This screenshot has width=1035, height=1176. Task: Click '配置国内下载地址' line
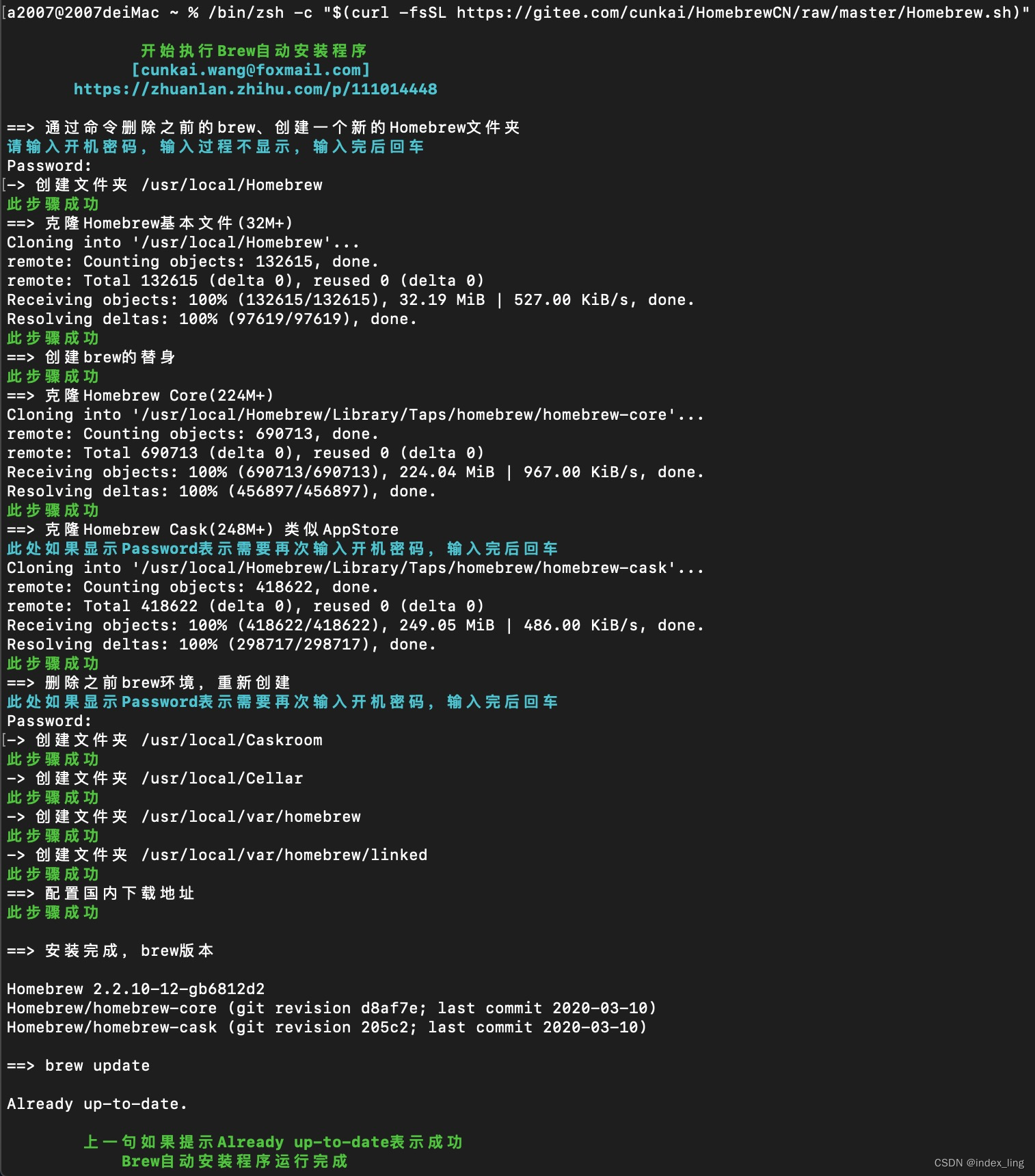pyautogui.click(x=101, y=893)
